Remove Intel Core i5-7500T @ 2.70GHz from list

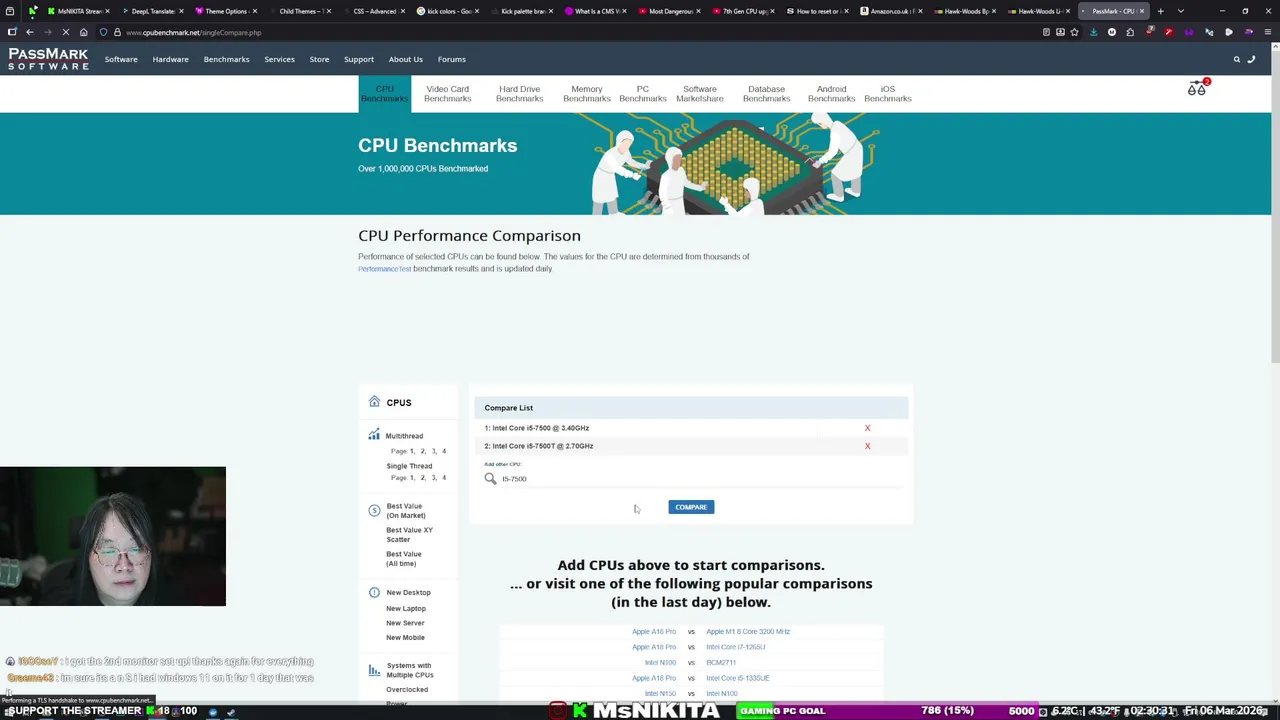pos(867,446)
